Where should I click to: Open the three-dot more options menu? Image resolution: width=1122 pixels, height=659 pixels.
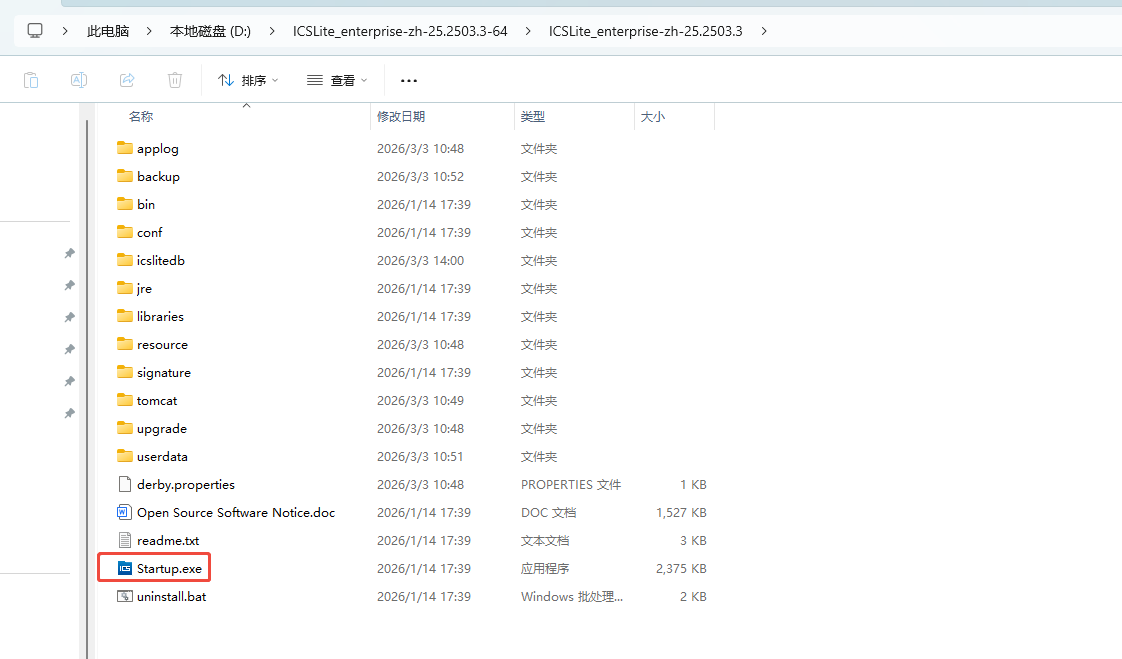point(409,80)
